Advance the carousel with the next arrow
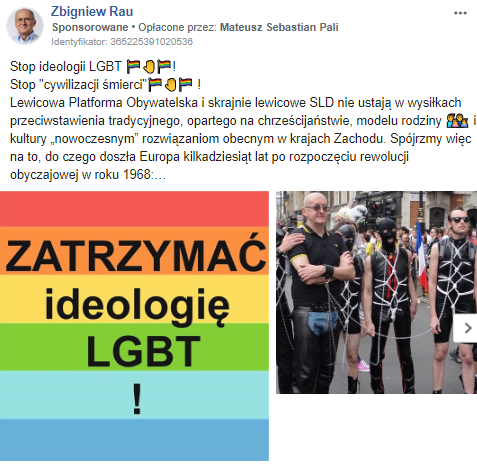The width and height of the screenshot is (477, 470). (x=467, y=328)
